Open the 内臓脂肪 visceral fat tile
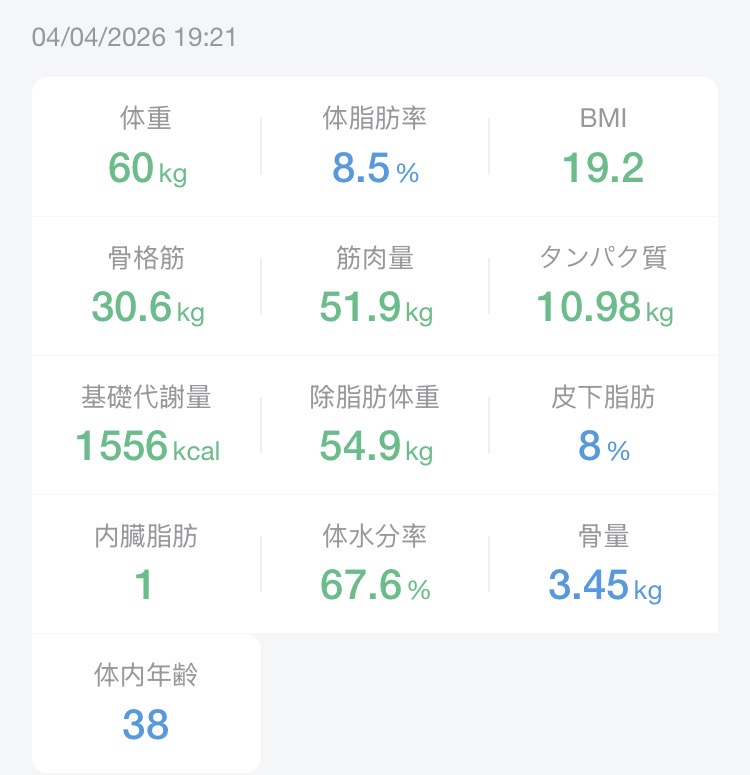The image size is (750, 775). click(146, 564)
